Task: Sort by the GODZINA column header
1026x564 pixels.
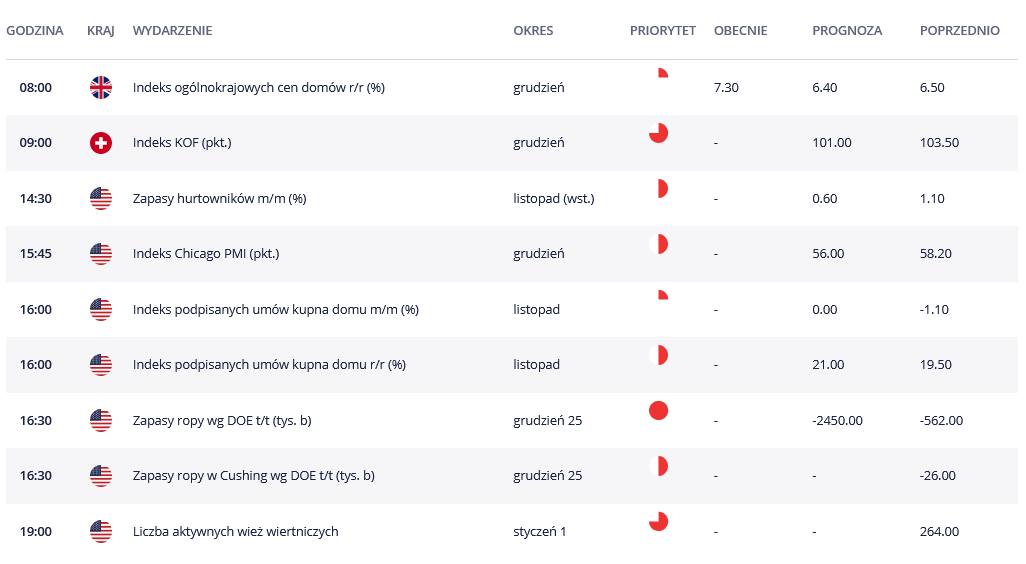Action: tap(35, 30)
